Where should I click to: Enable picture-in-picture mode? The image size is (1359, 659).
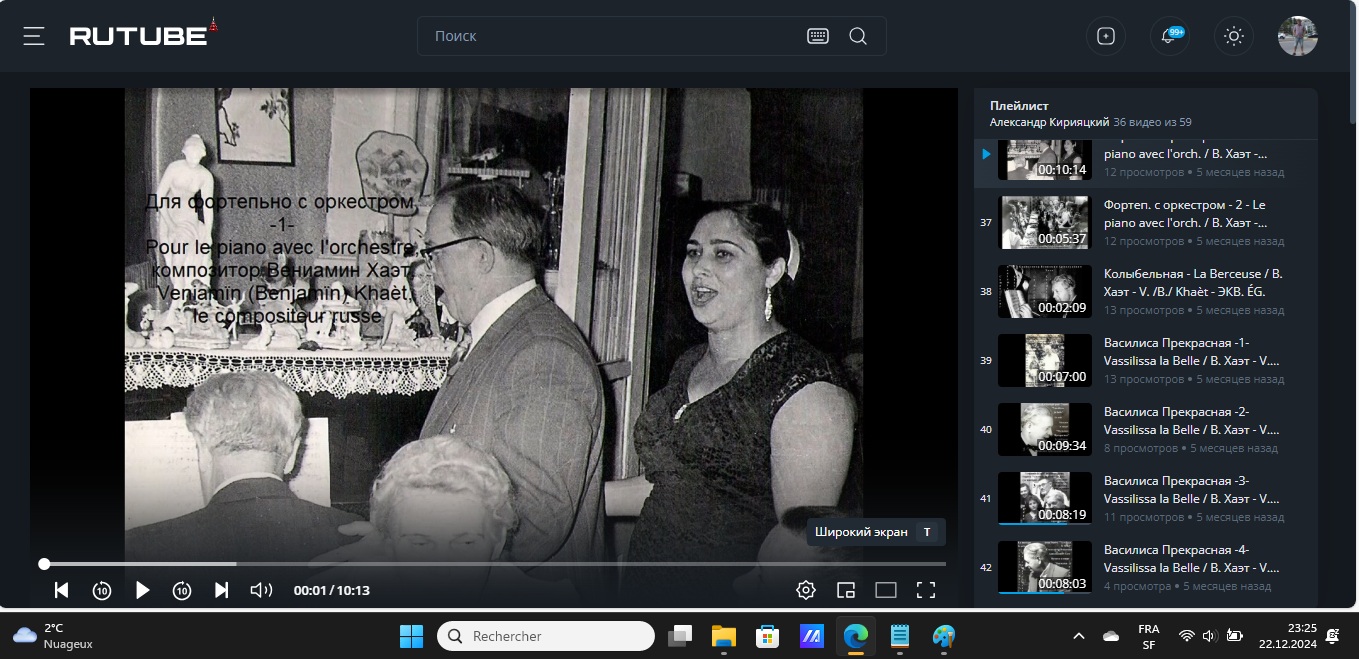tap(846, 590)
